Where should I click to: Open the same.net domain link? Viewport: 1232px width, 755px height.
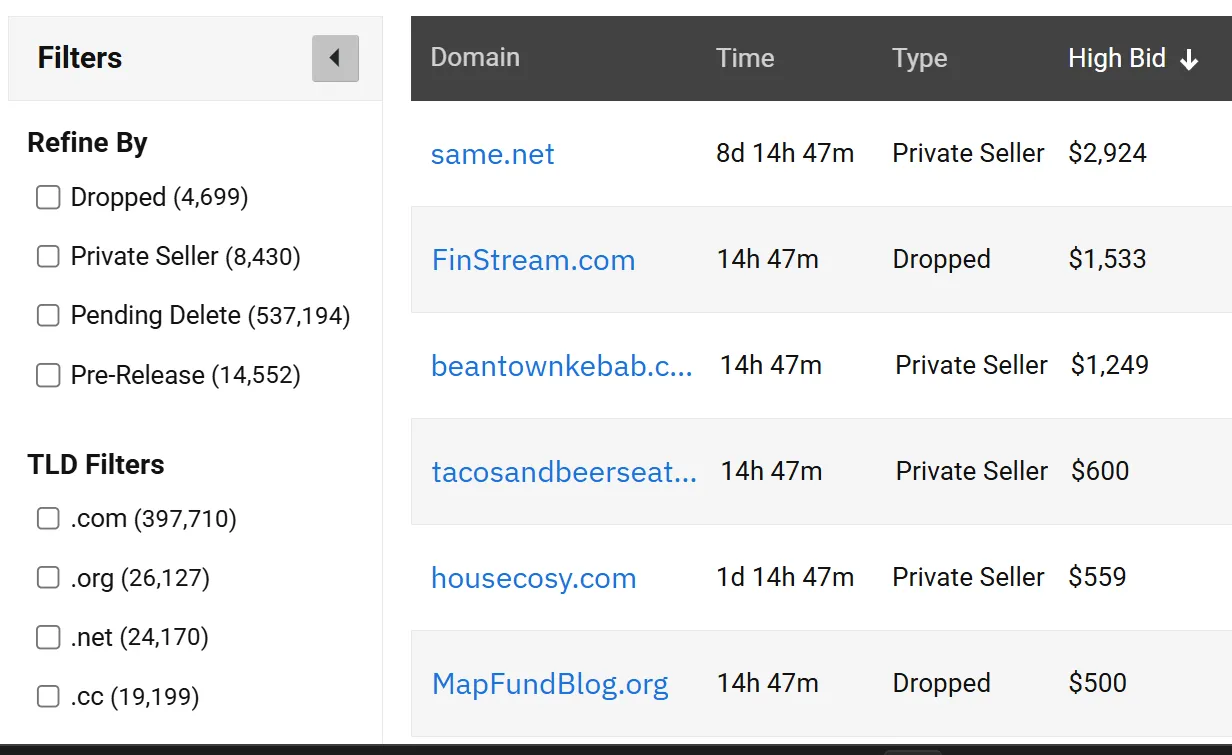(492, 154)
